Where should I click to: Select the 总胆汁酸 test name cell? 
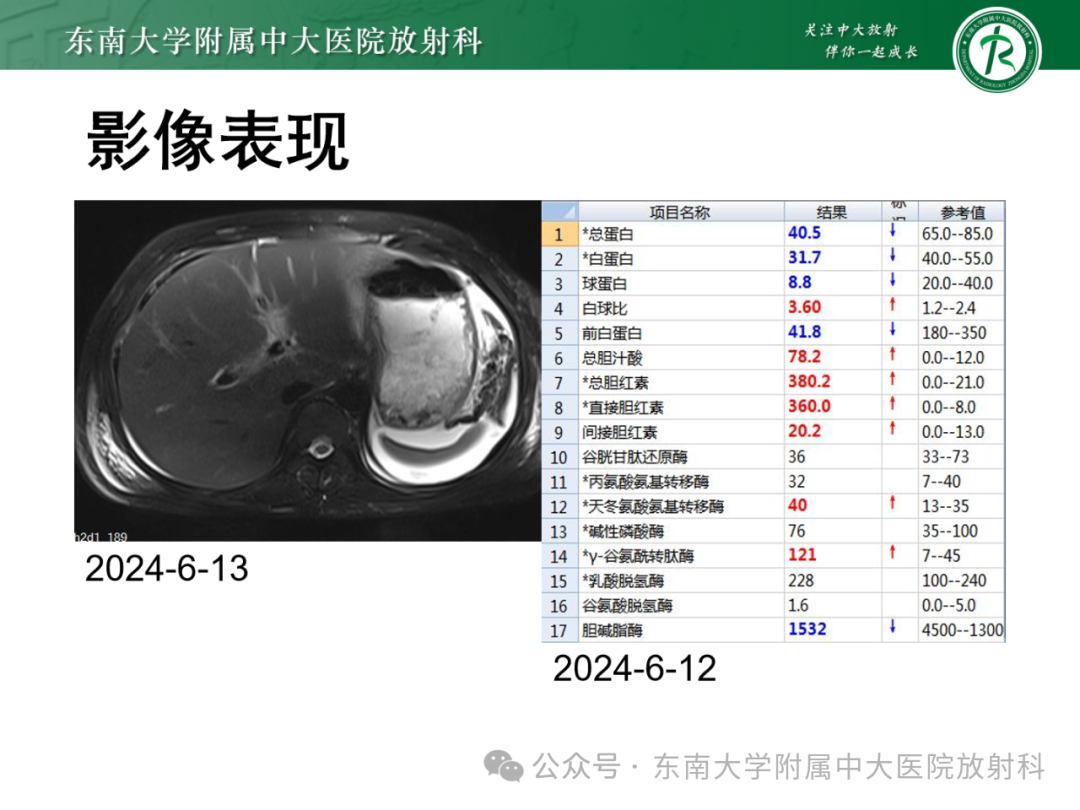tap(681, 358)
